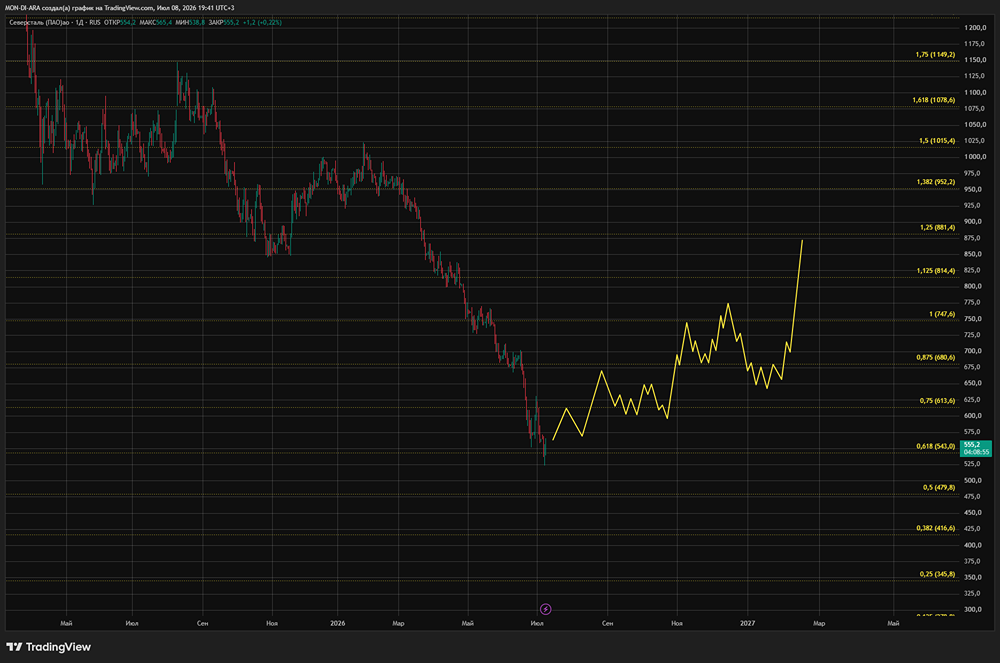Viewport: 1000px width, 663px height.
Task: Click the 2027 label on time axis
Action: click(747, 623)
